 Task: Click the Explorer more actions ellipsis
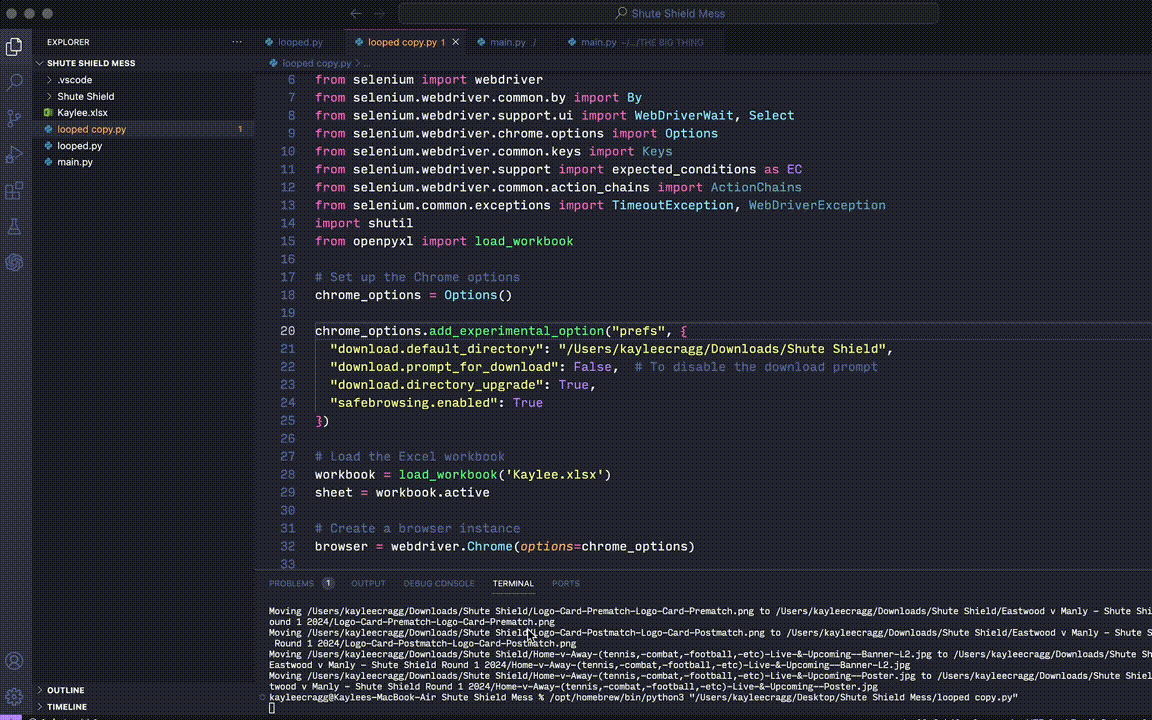coord(237,42)
